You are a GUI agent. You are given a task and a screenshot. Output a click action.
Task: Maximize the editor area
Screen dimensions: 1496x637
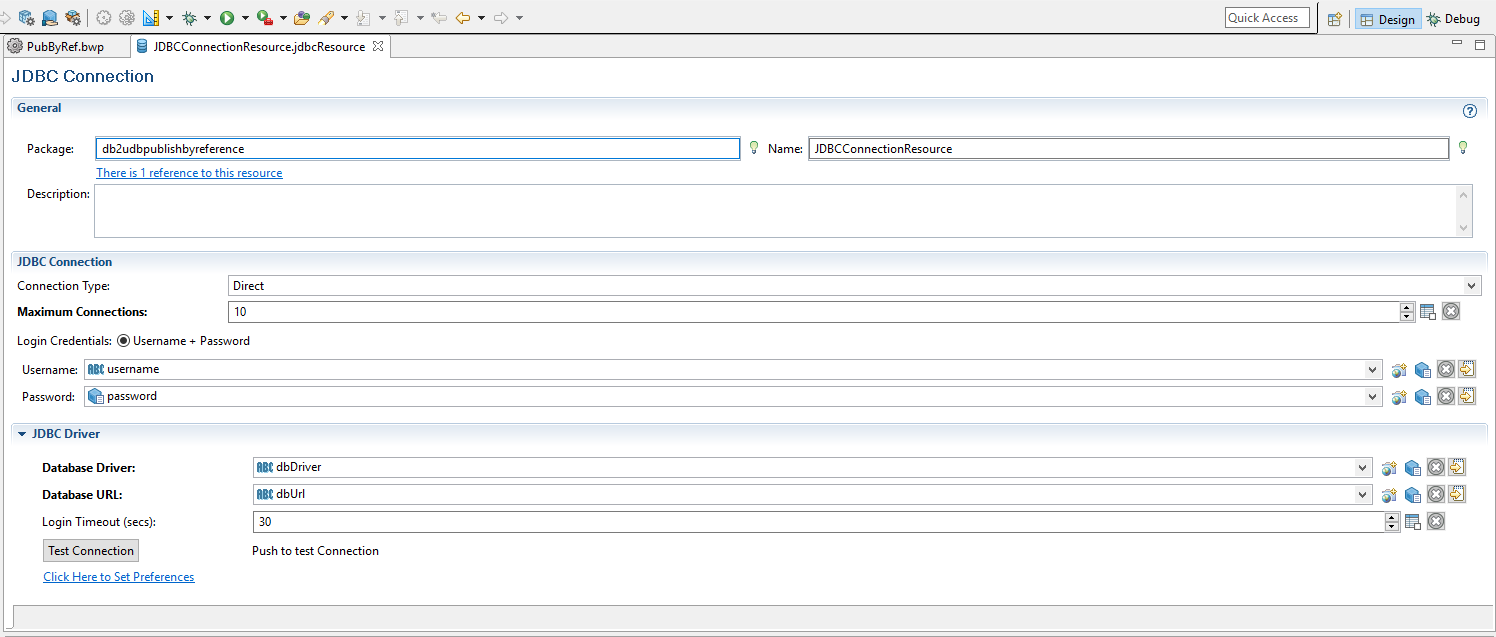tap(1480, 45)
